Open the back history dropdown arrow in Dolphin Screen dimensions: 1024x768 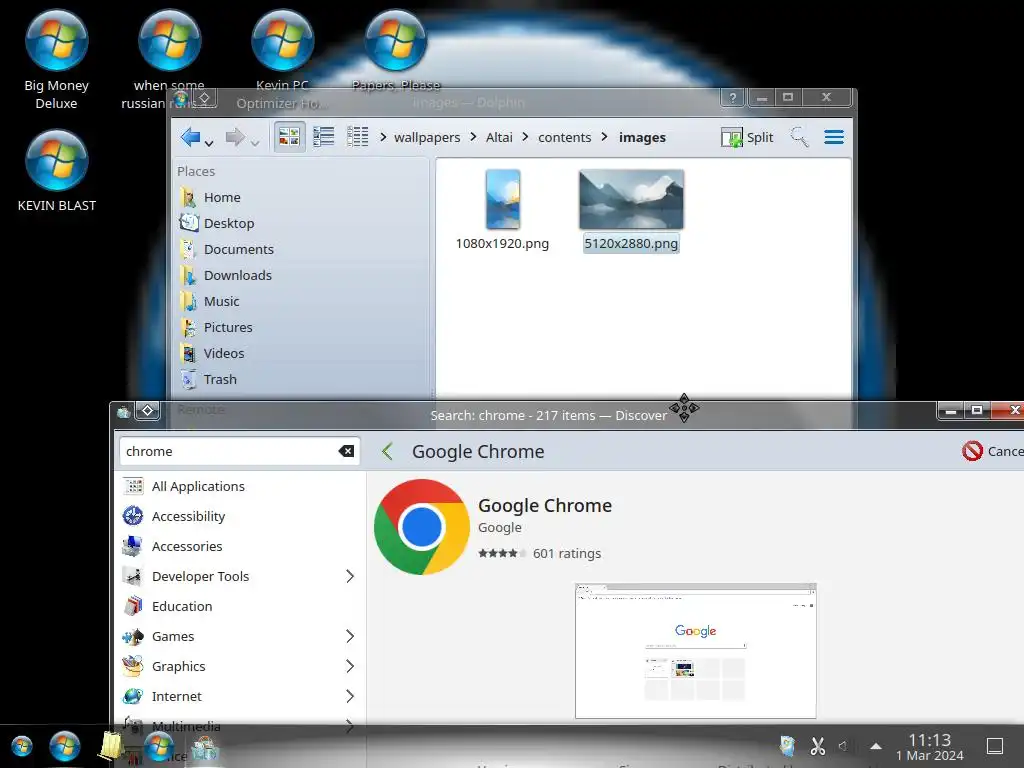[209, 142]
